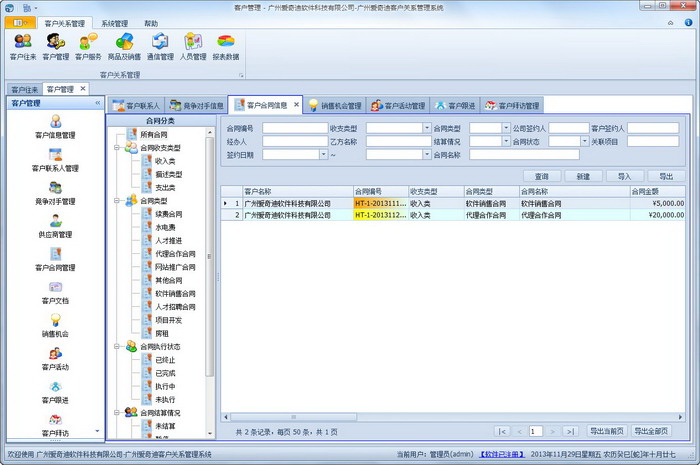Screen dimensions: 700x465
Task: Select 收入类 tree node
Action: (165, 161)
